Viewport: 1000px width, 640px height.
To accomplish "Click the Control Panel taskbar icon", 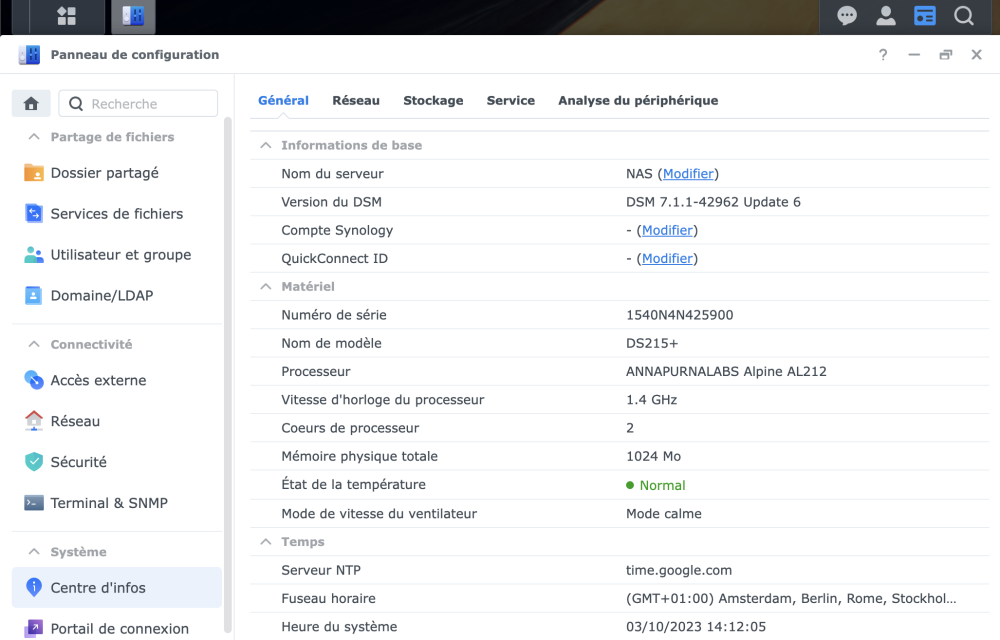I will (133, 16).
